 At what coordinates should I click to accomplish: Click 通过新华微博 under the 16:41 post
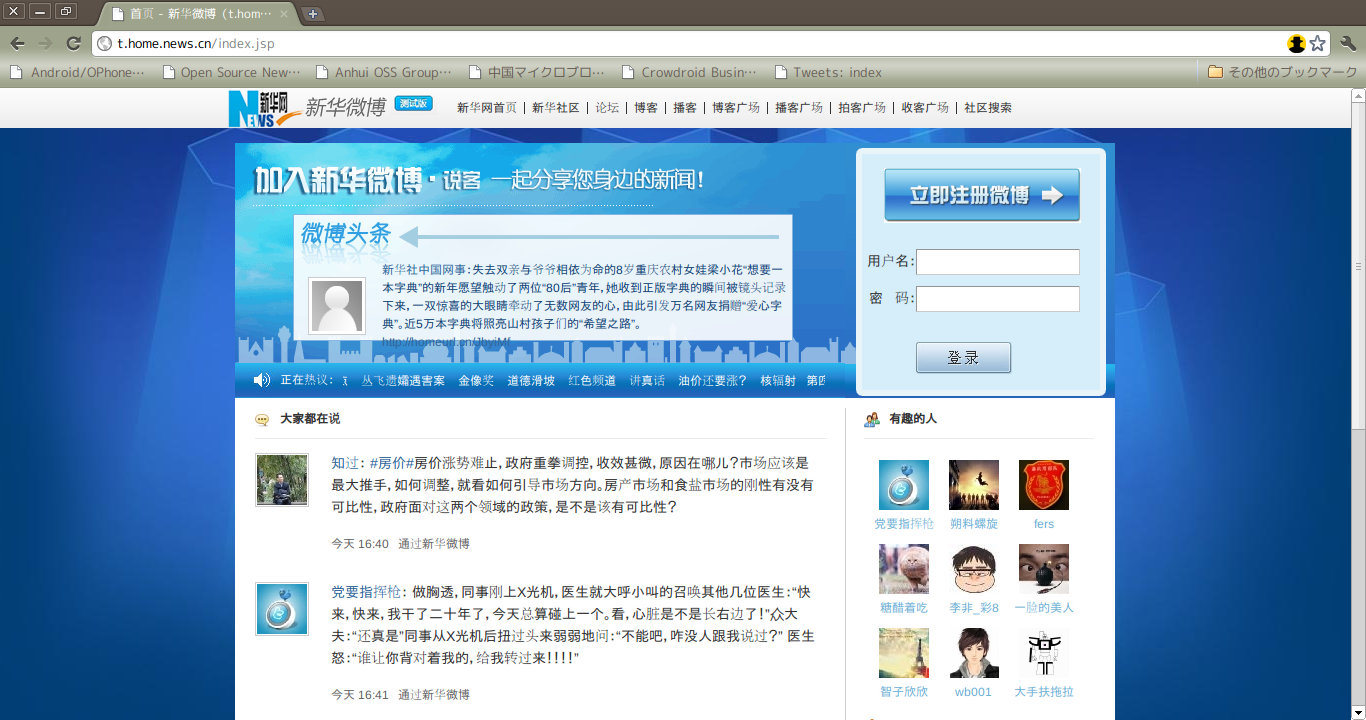[x=434, y=694]
